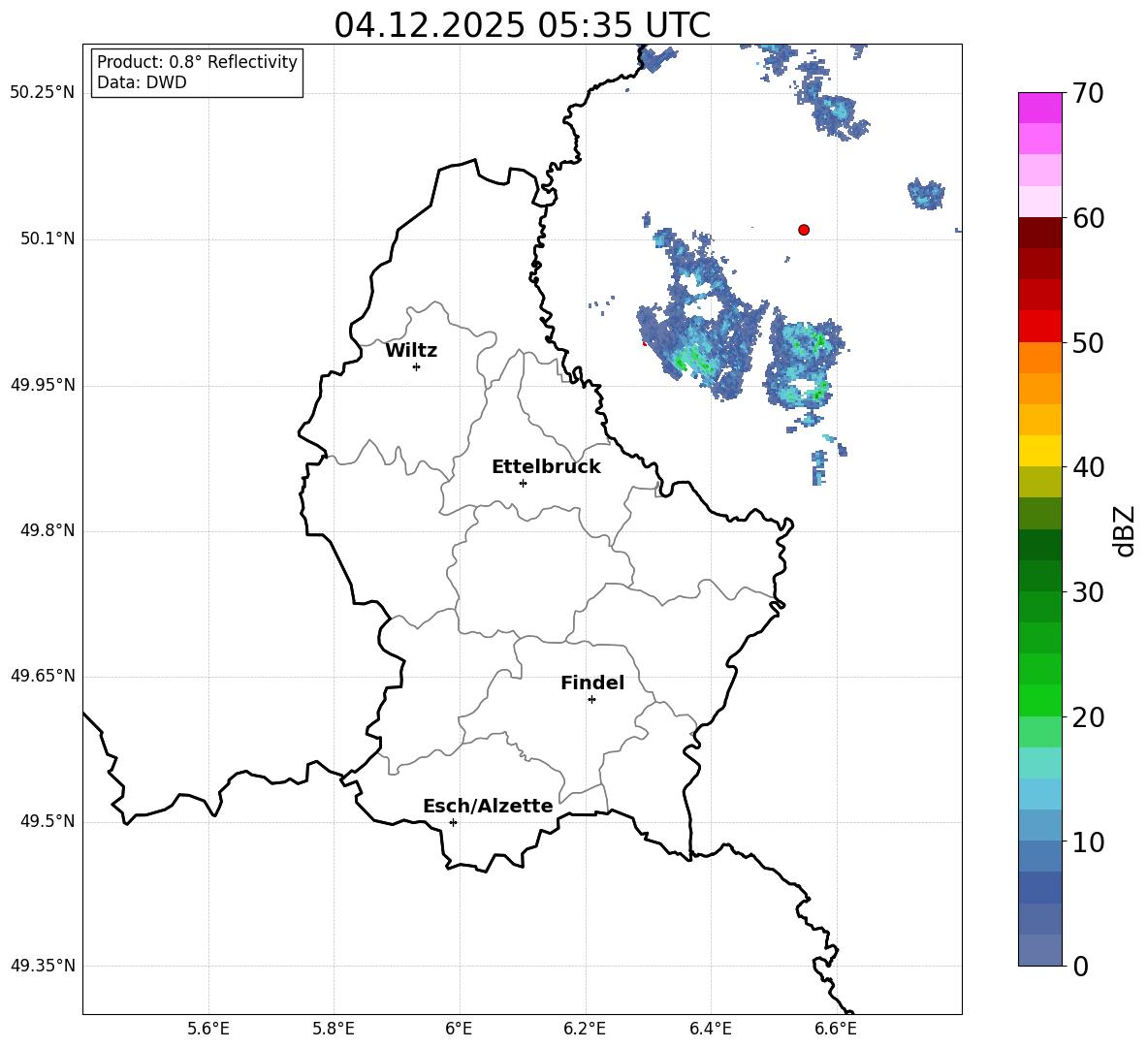The height and width of the screenshot is (1048, 1148).
Task: Click the 49.95°N latitude label
Action: coord(43,384)
